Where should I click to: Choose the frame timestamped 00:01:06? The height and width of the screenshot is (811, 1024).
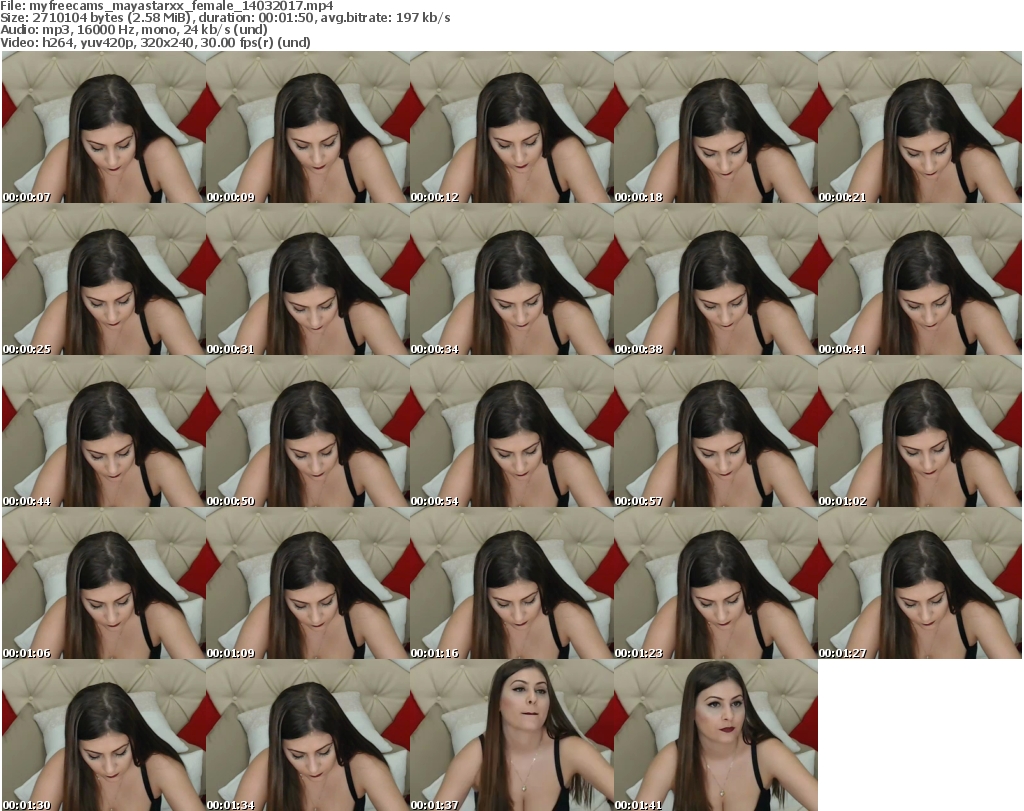pos(104,583)
